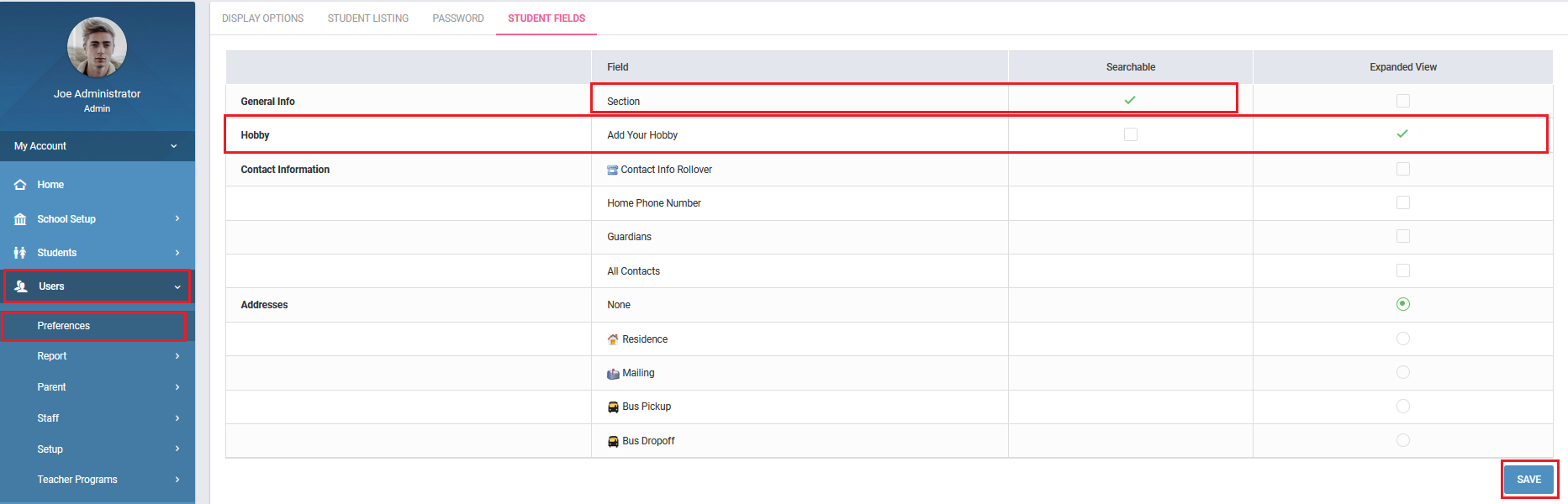Click the Add Your Hobby field text

pyautogui.click(x=642, y=135)
